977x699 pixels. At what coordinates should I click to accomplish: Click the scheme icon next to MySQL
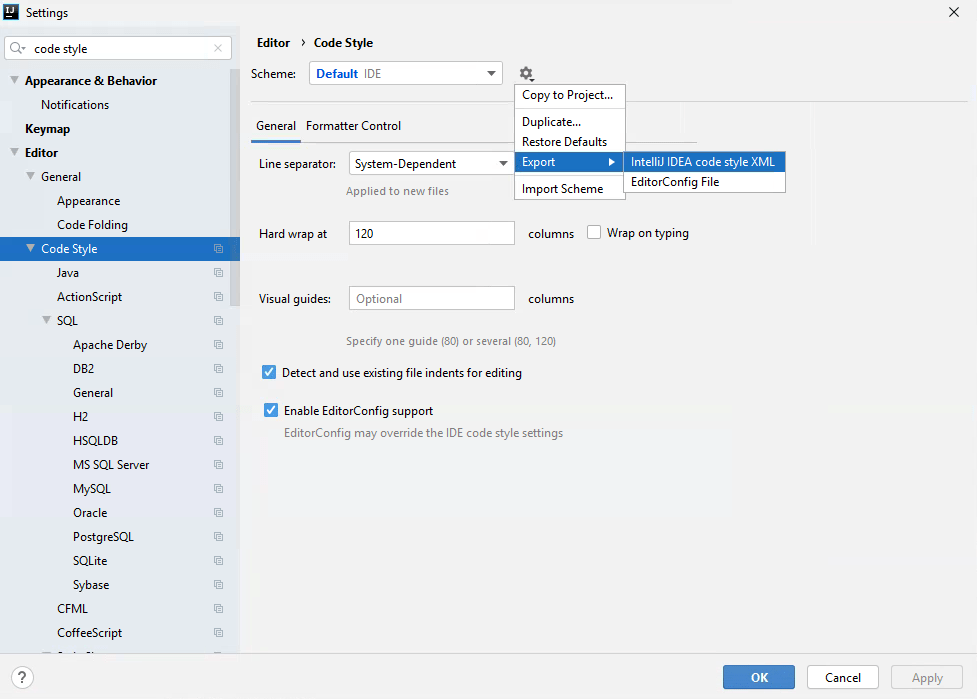pyautogui.click(x=218, y=488)
